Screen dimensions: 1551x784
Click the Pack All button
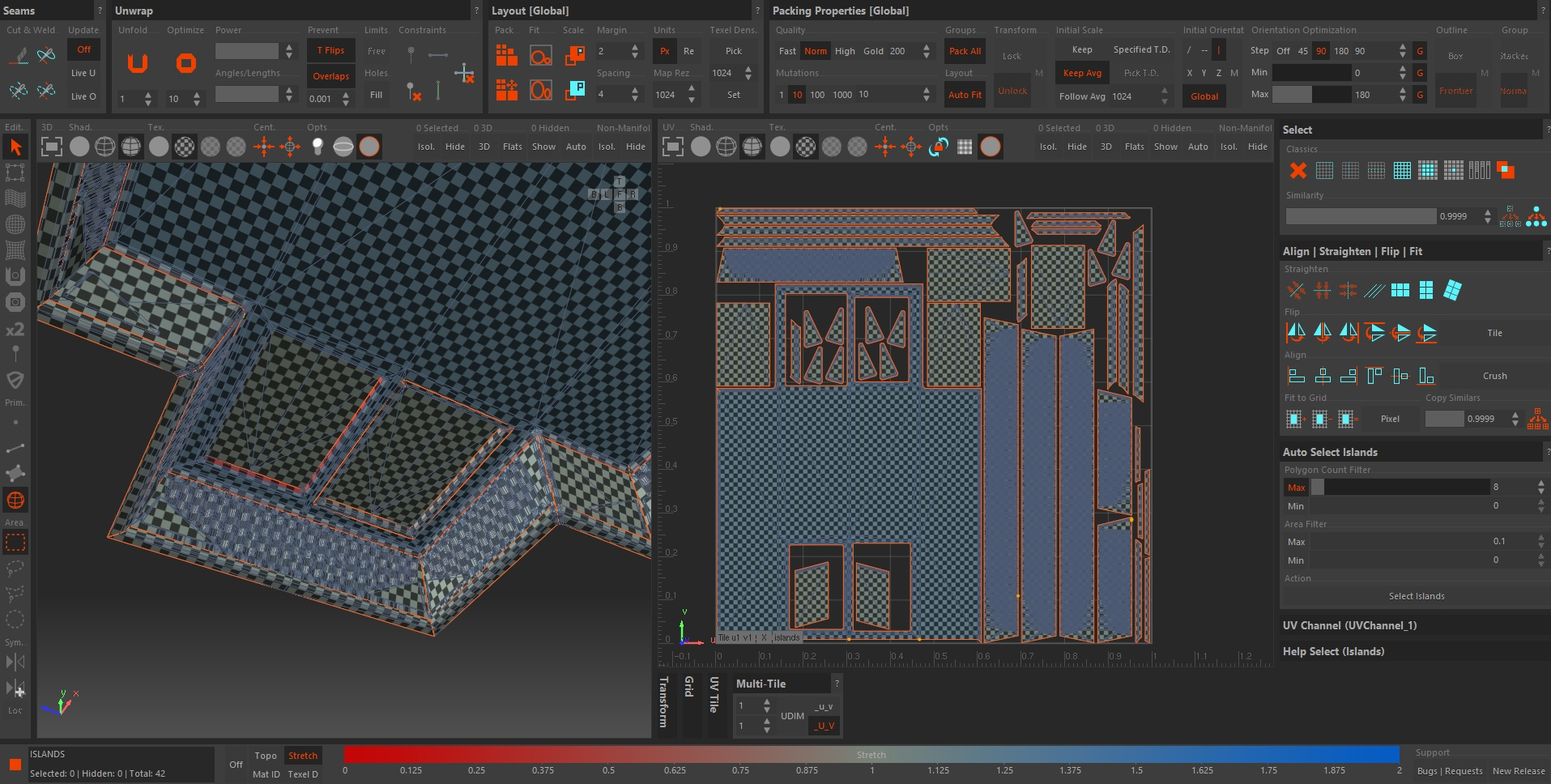point(965,51)
